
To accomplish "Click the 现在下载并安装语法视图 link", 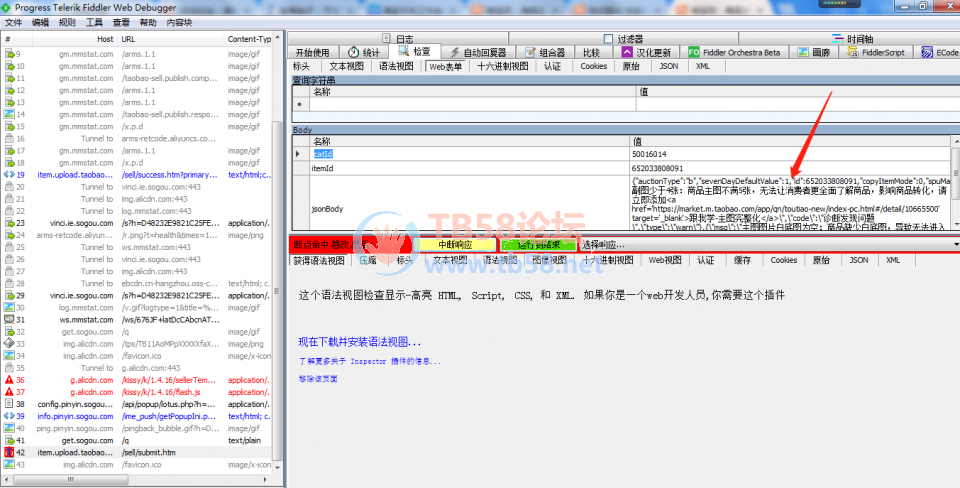I will click(360, 342).
